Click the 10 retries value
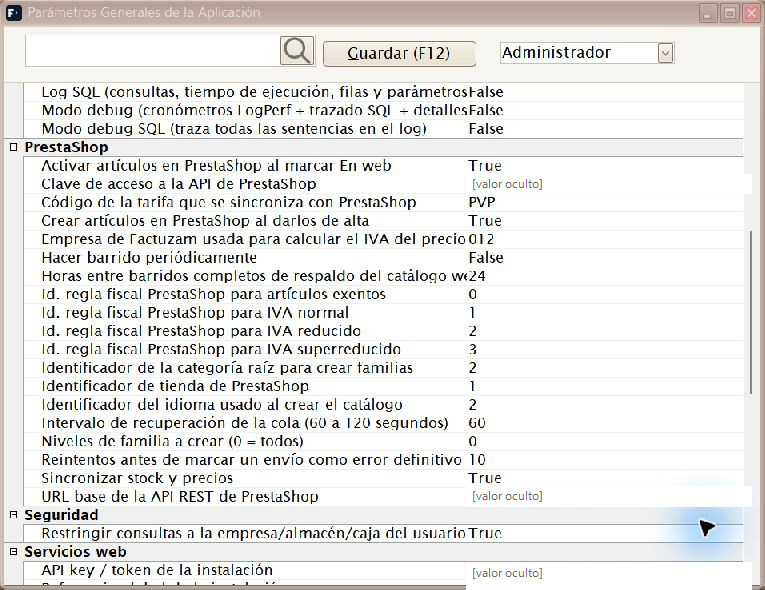765x590 pixels. click(477, 460)
